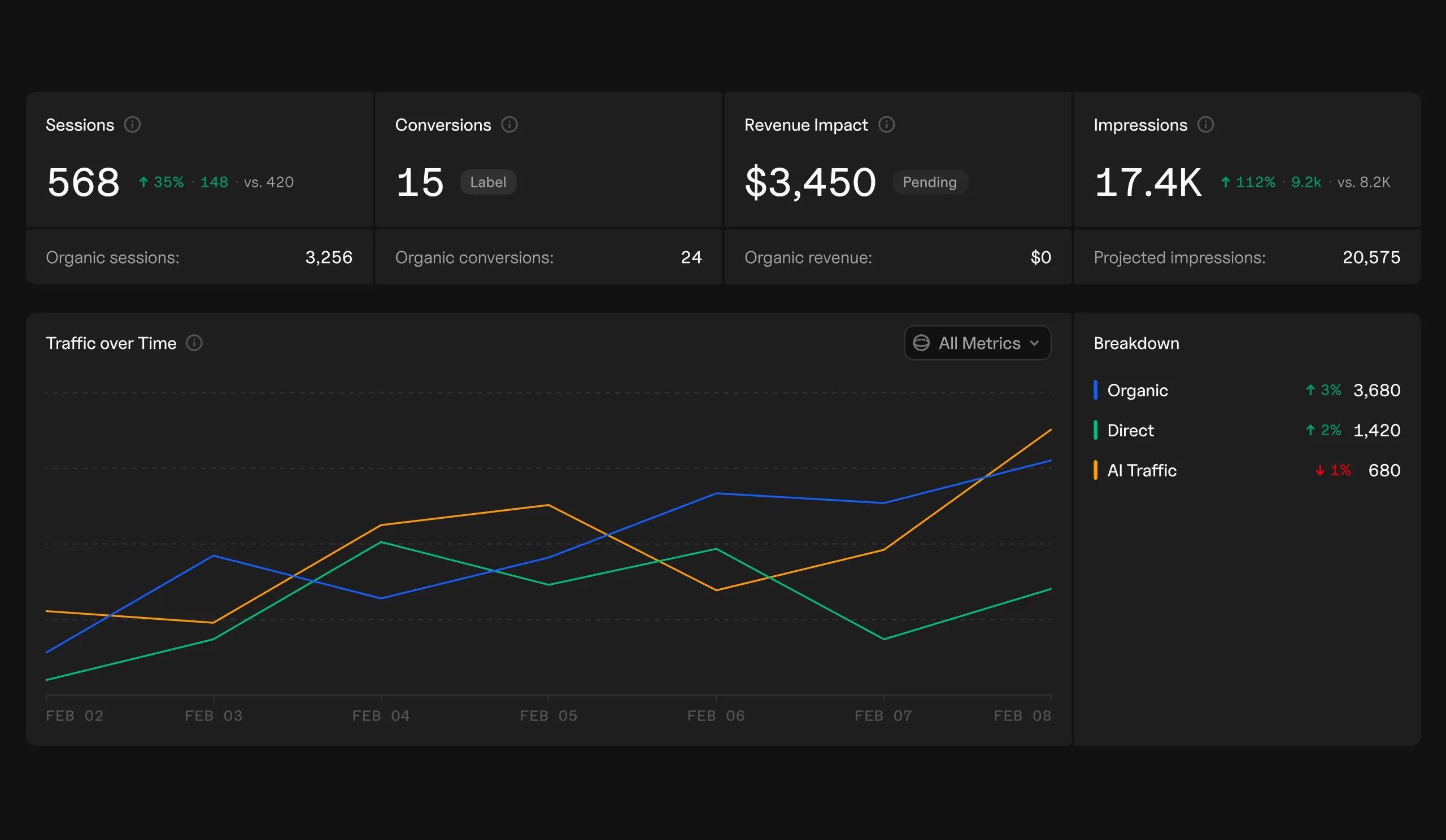1446x840 pixels.
Task: Select the AI Traffic breakdown row label
Action: coord(1142,470)
